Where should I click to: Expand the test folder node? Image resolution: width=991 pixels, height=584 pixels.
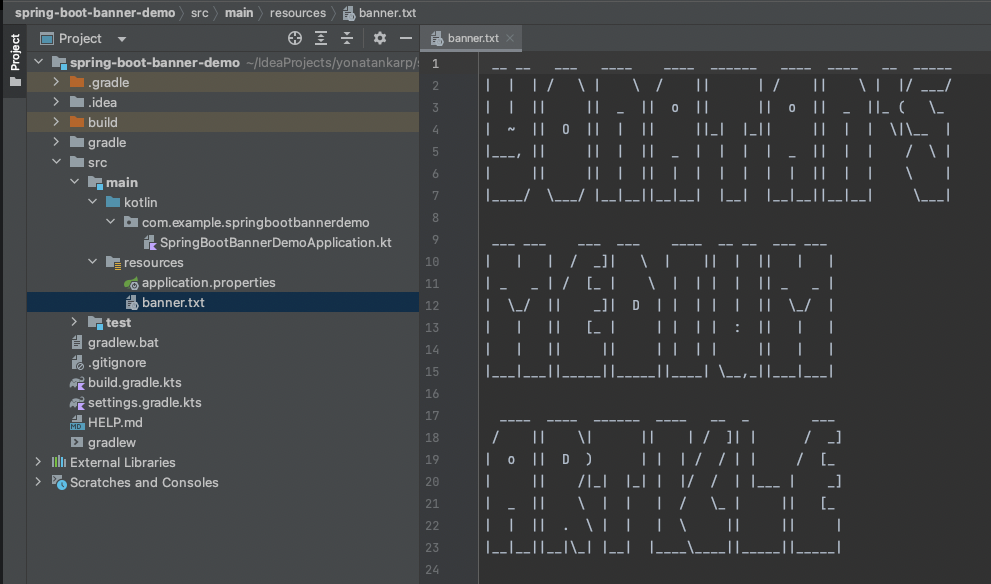(75, 322)
